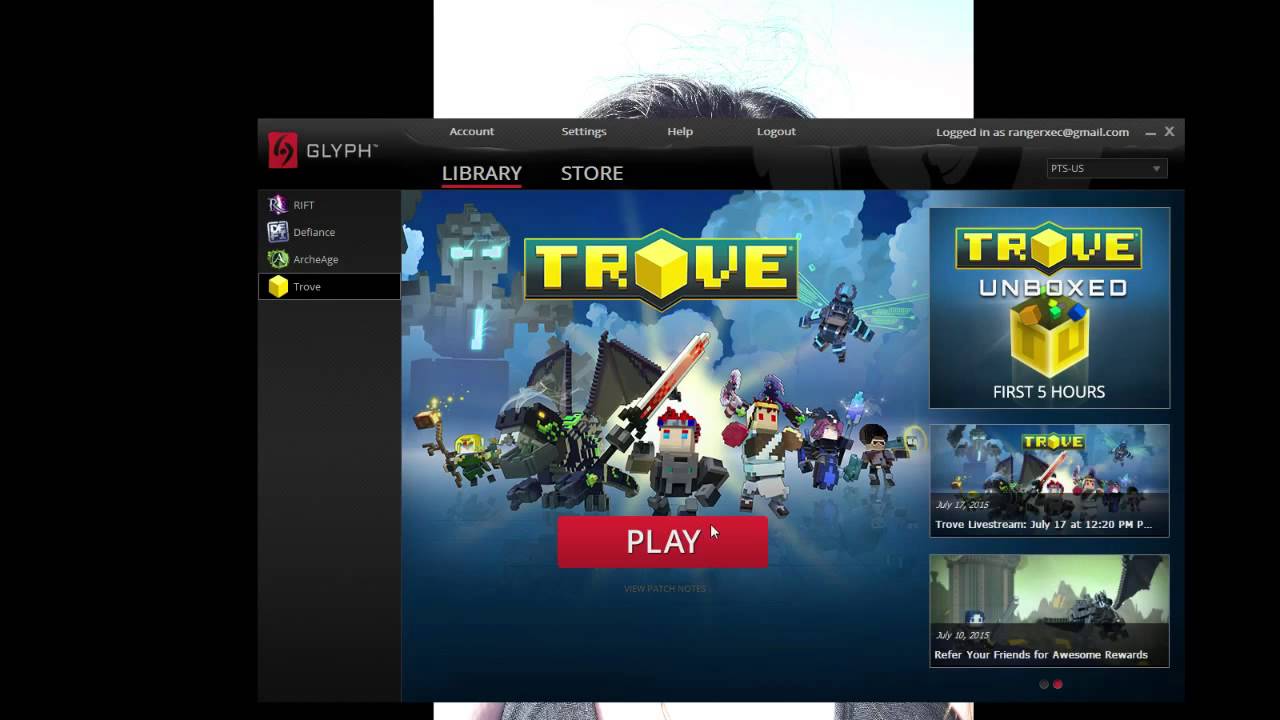This screenshot has width=1280, height=720.
Task: Open the Trove Livestream July 17 news
Action: (x=1049, y=481)
